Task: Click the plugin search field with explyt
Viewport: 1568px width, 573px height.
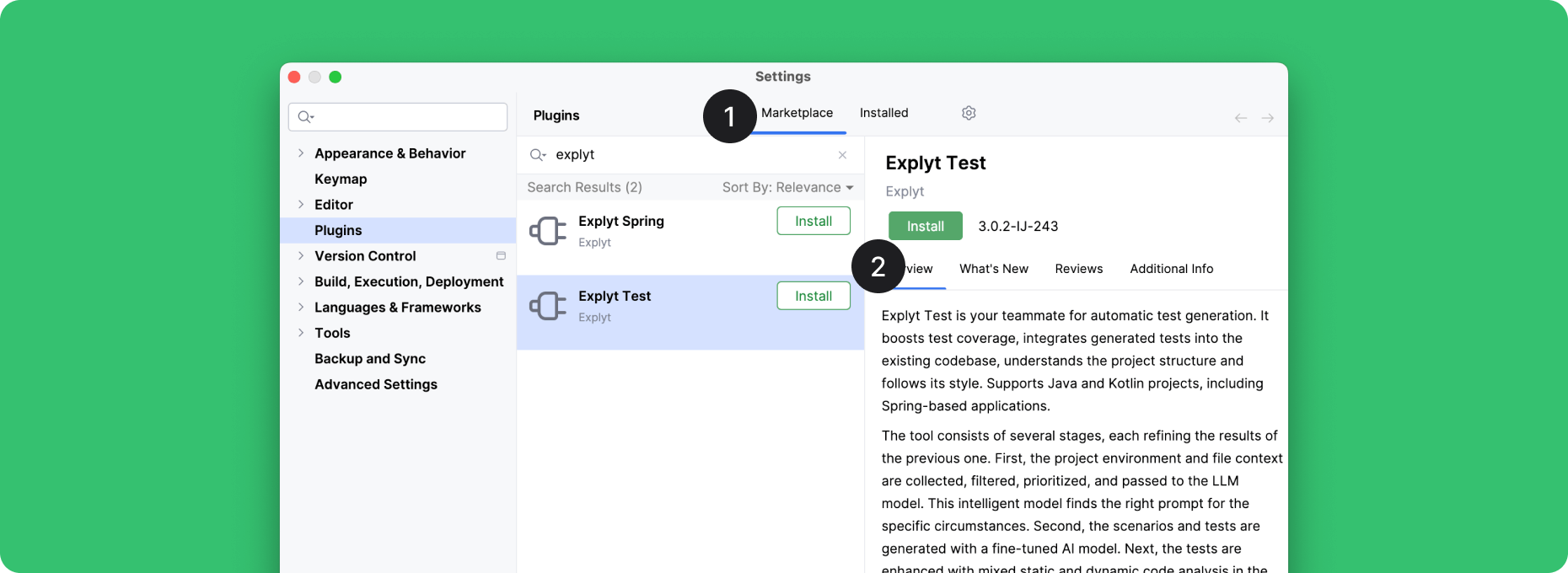Action: (690, 155)
